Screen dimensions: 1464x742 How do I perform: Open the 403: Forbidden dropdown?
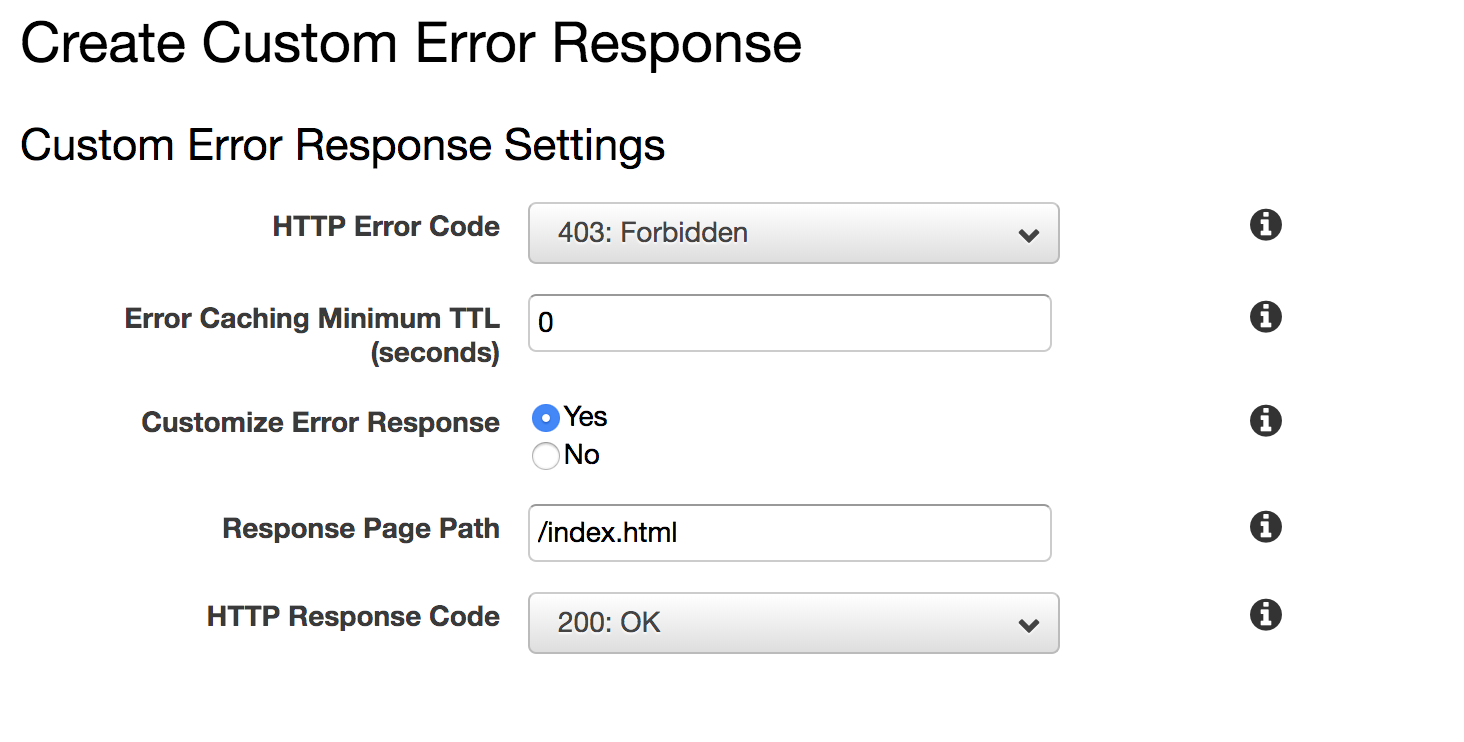(x=793, y=233)
